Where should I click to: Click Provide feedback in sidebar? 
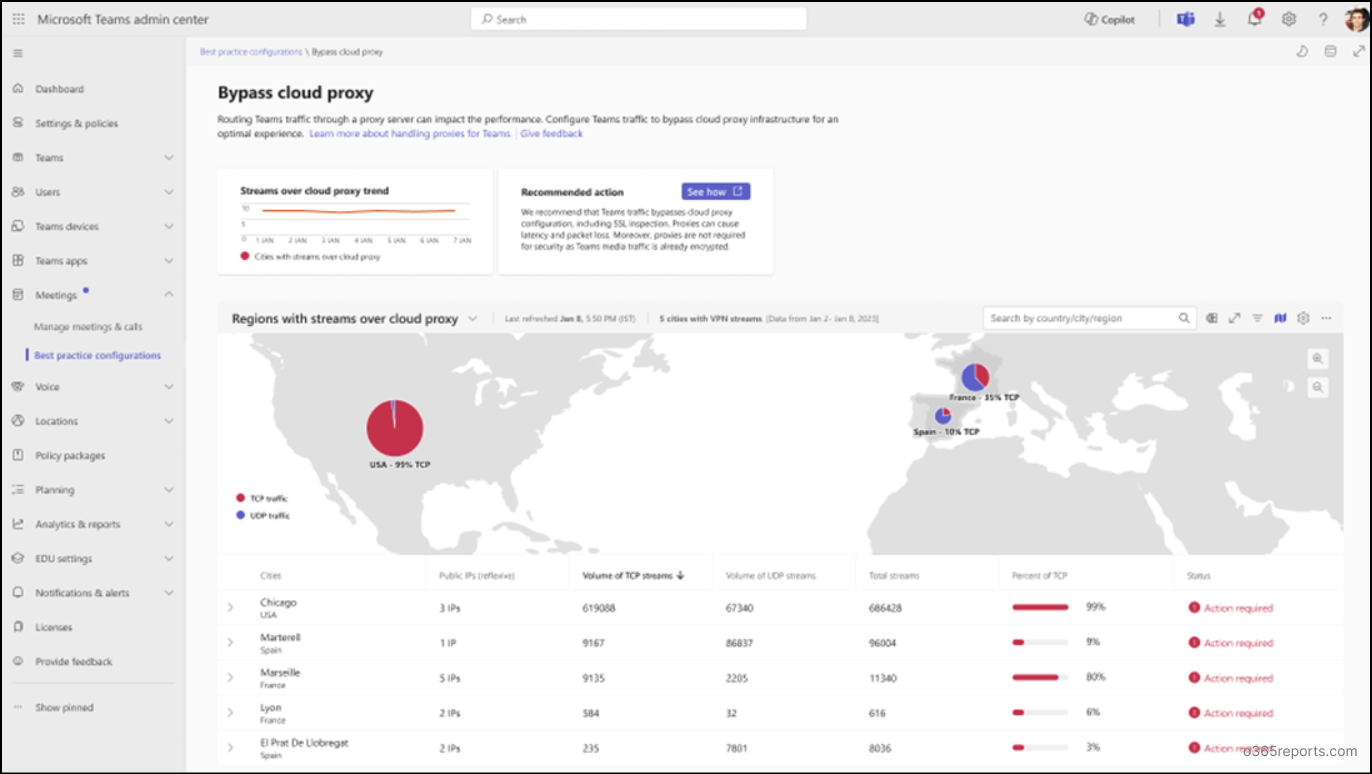[73, 662]
